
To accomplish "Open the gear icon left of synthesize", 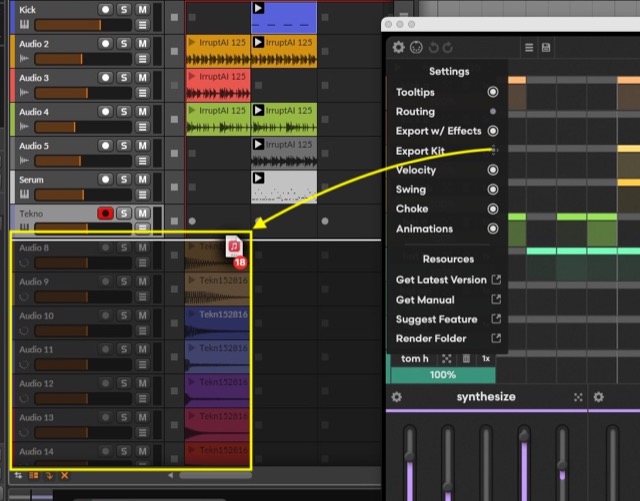I will [396, 397].
